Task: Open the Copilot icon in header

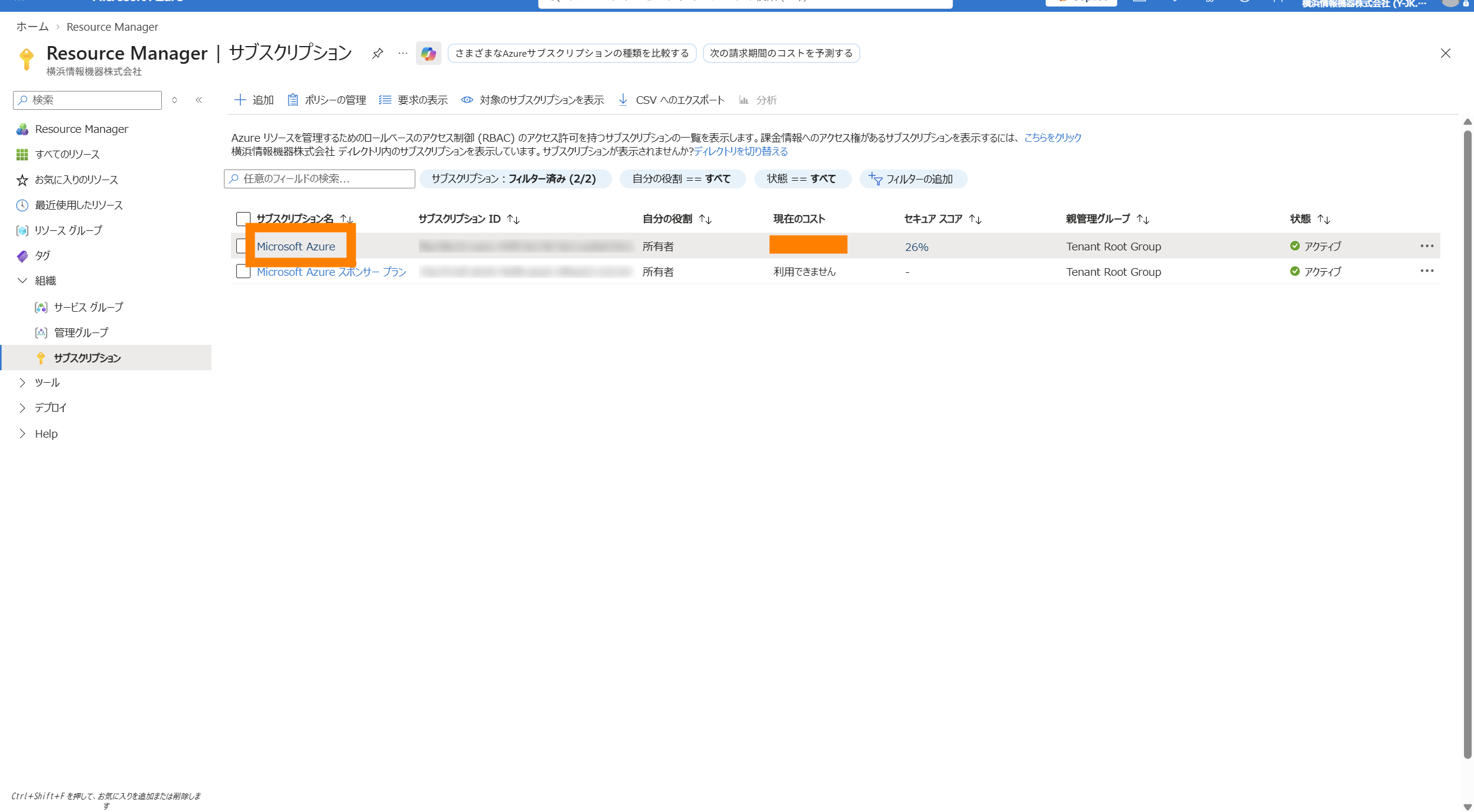Action: tap(428, 53)
